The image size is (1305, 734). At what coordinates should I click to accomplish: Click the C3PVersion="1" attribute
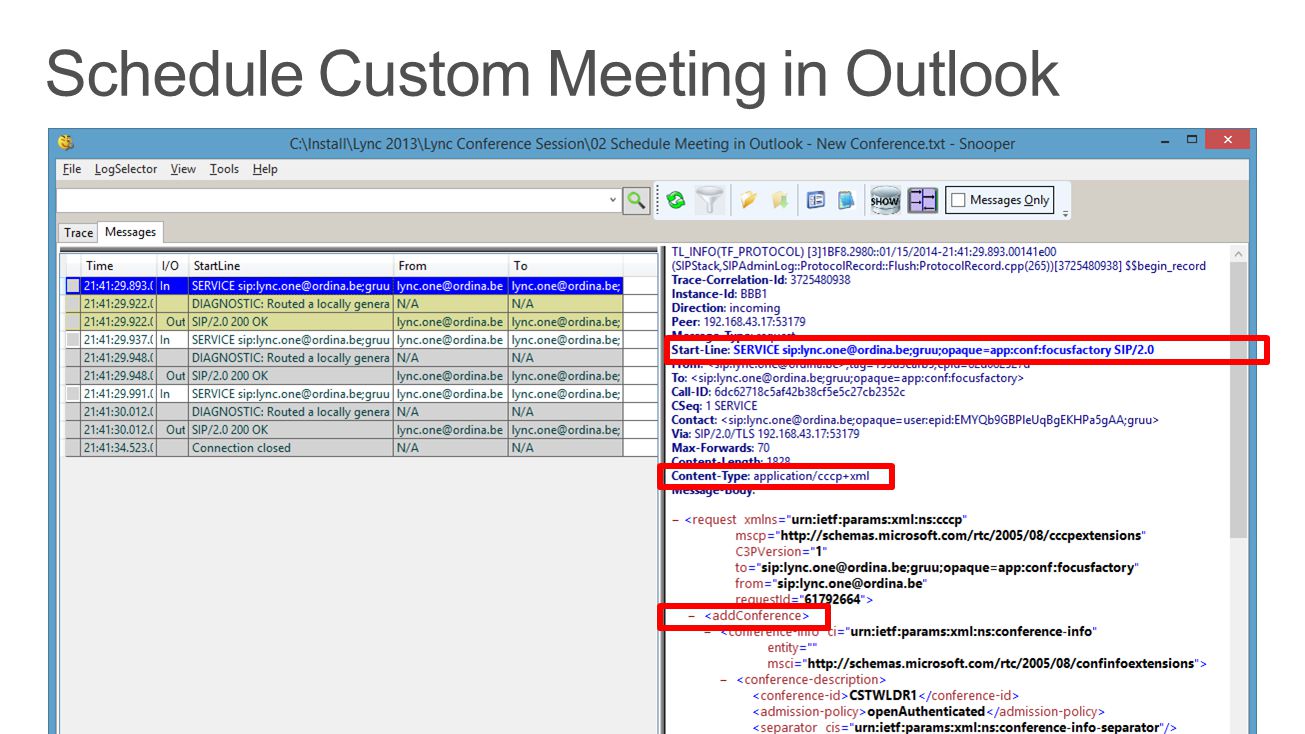(x=782, y=552)
